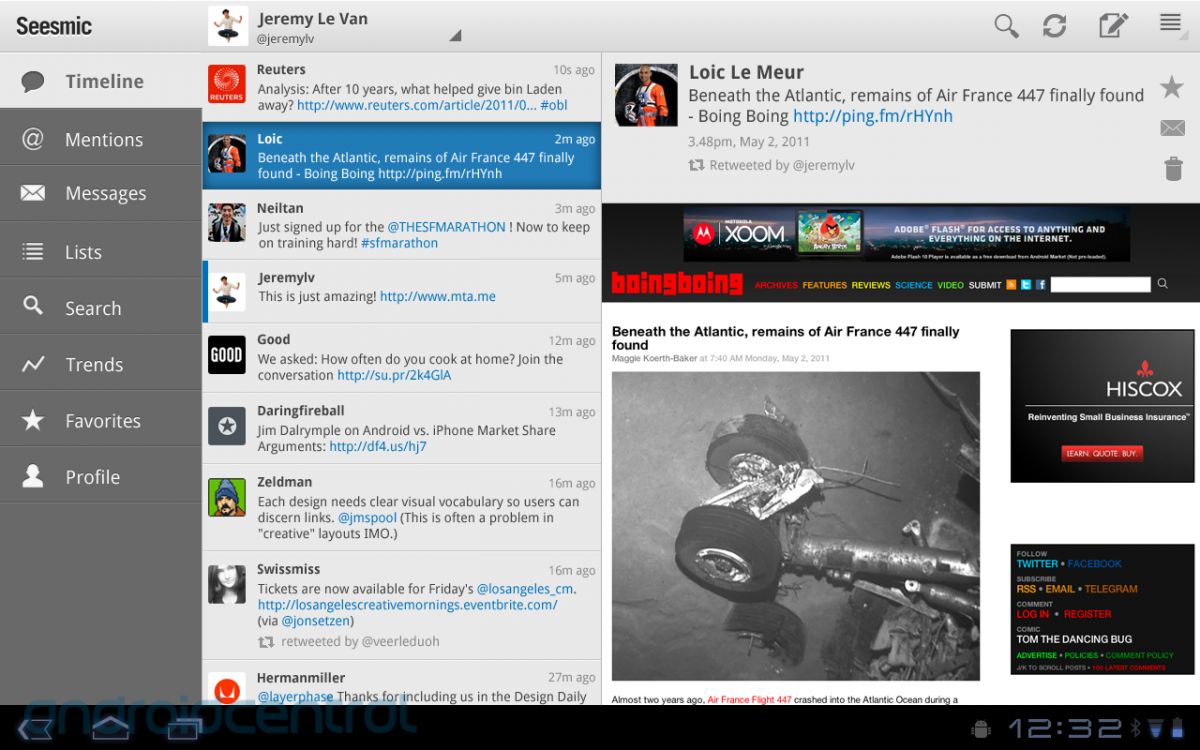Select the Loic tweet in timeline
The height and width of the screenshot is (750, 1200).
401,156
